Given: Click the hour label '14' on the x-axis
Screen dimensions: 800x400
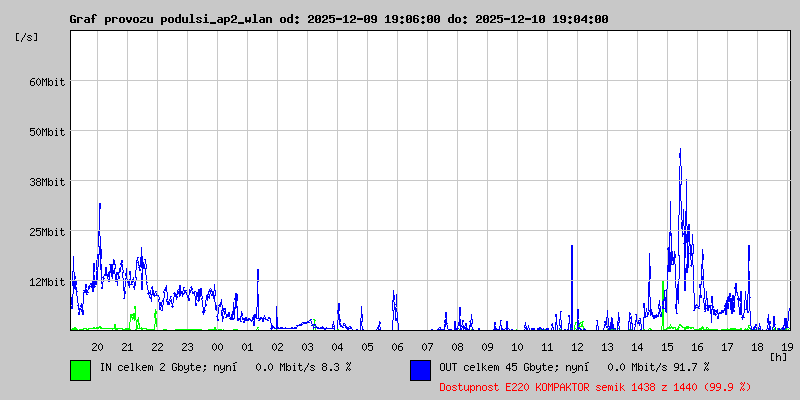Looking at the screenshot, I should pos(637,347).
